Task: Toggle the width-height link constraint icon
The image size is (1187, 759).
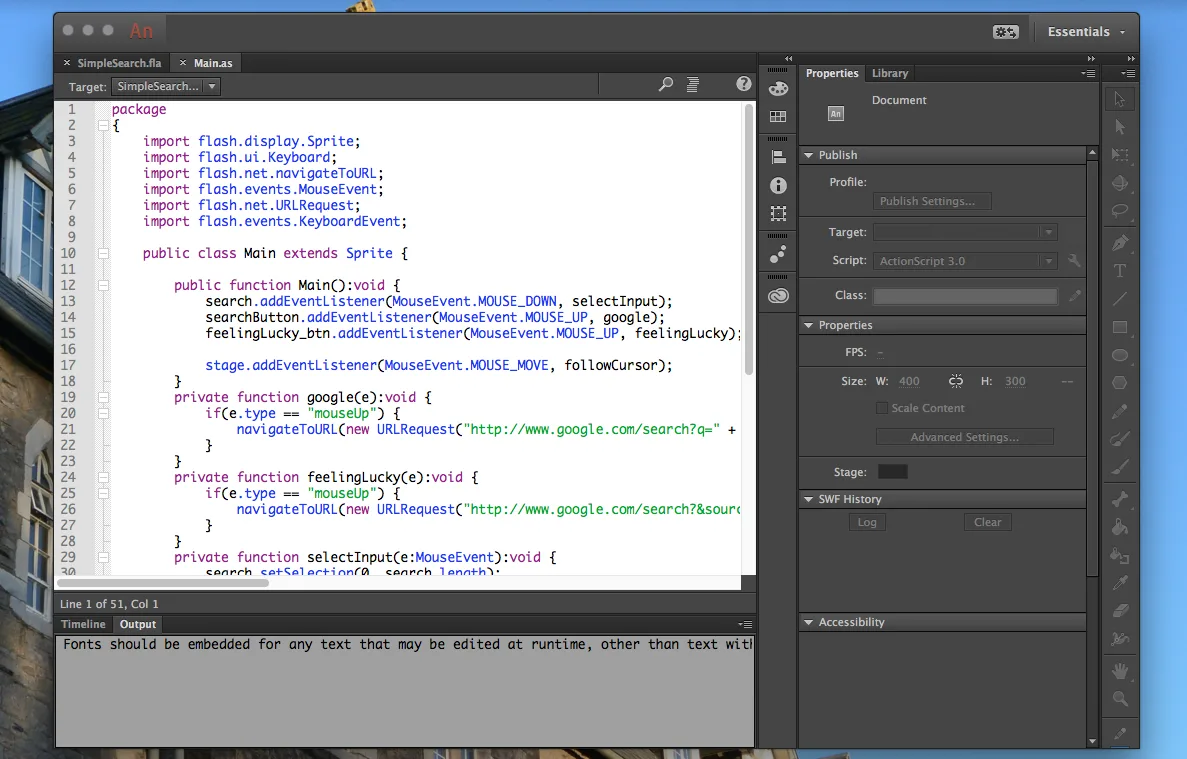Action: 956,381
